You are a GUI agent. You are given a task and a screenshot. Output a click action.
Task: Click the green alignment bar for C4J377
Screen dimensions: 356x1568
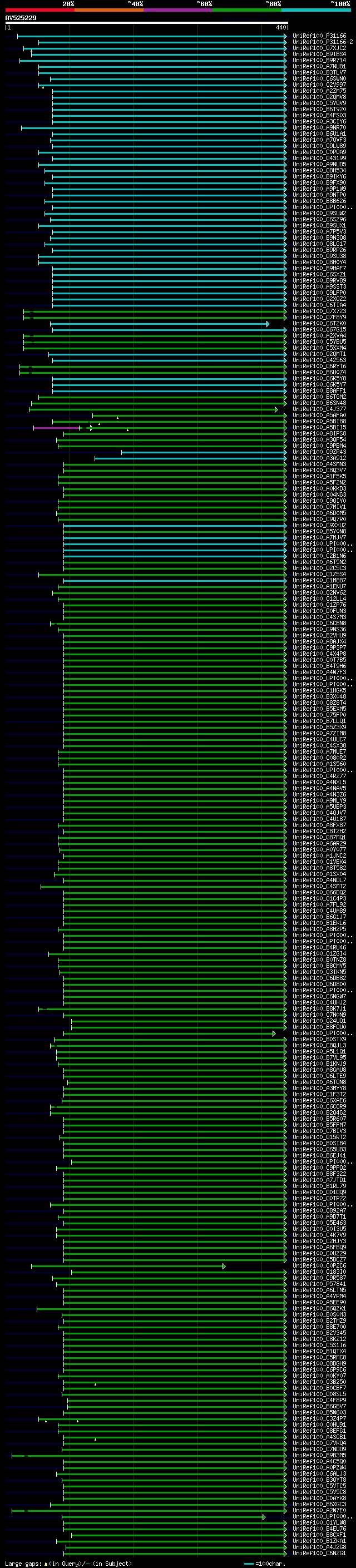(x=152, y=409)
